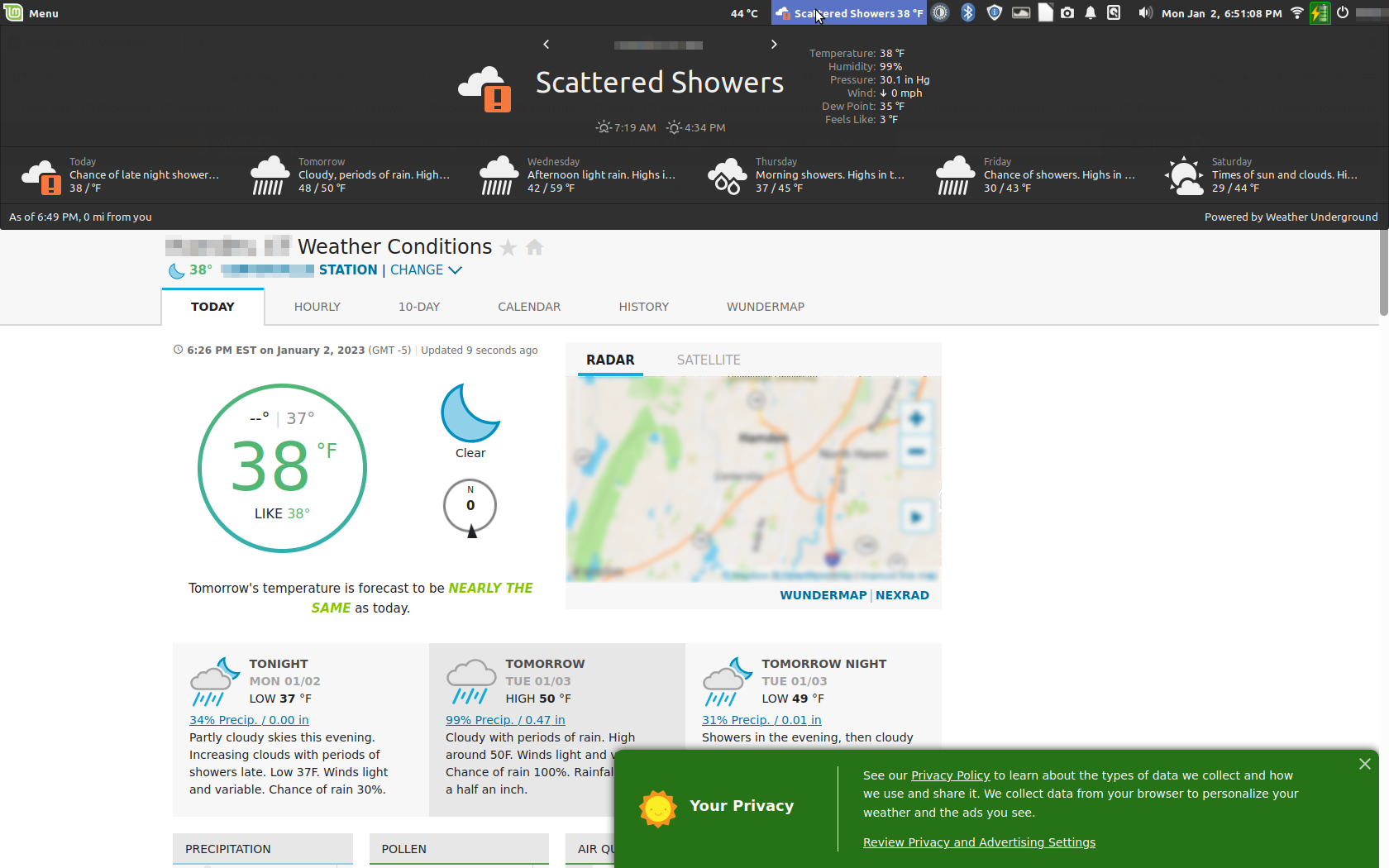Play the radar animation
This screenshot has height=868, width=1389.
[916, 517]
